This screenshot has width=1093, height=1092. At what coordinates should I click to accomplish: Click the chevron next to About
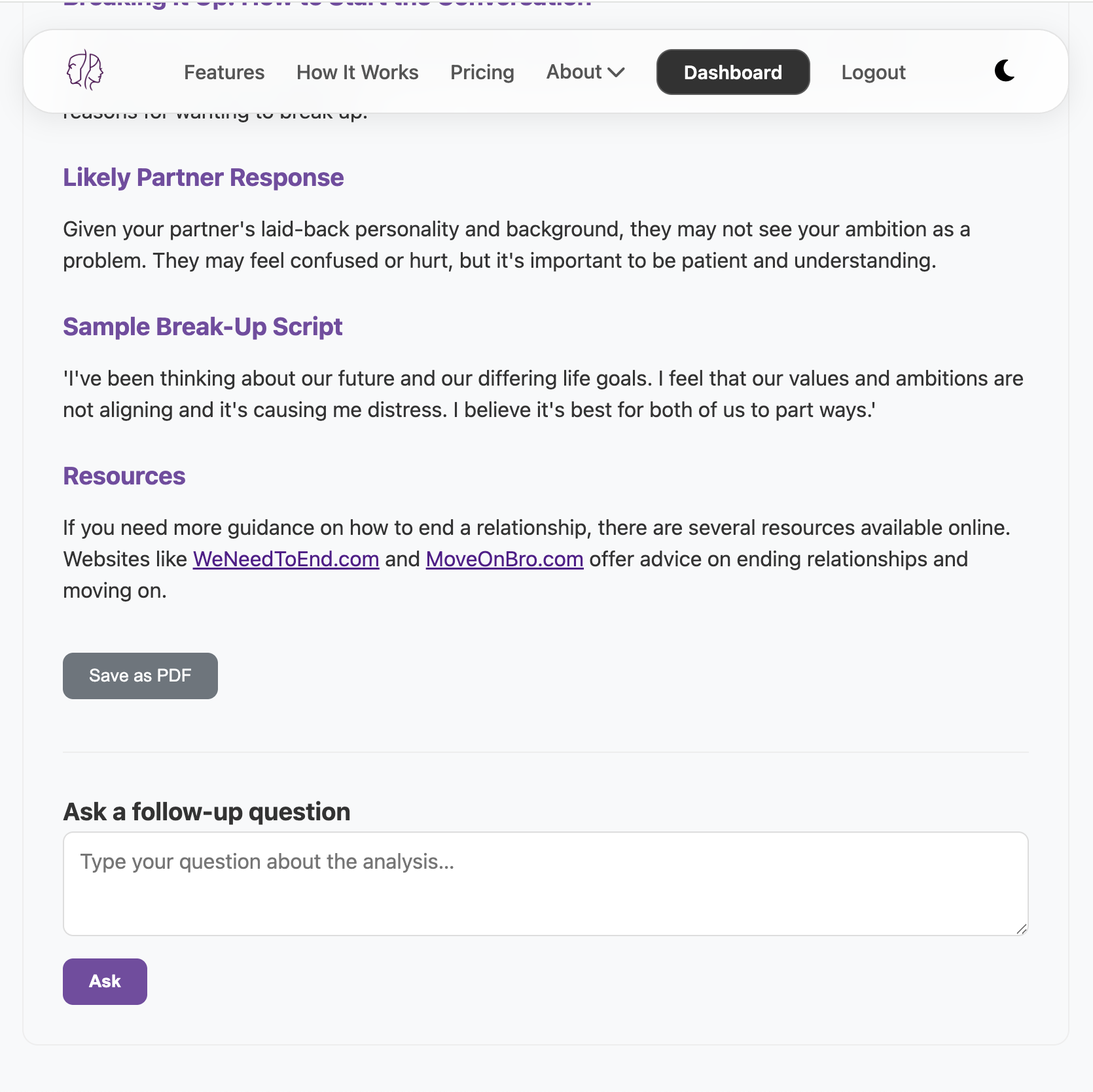point(616,73)
